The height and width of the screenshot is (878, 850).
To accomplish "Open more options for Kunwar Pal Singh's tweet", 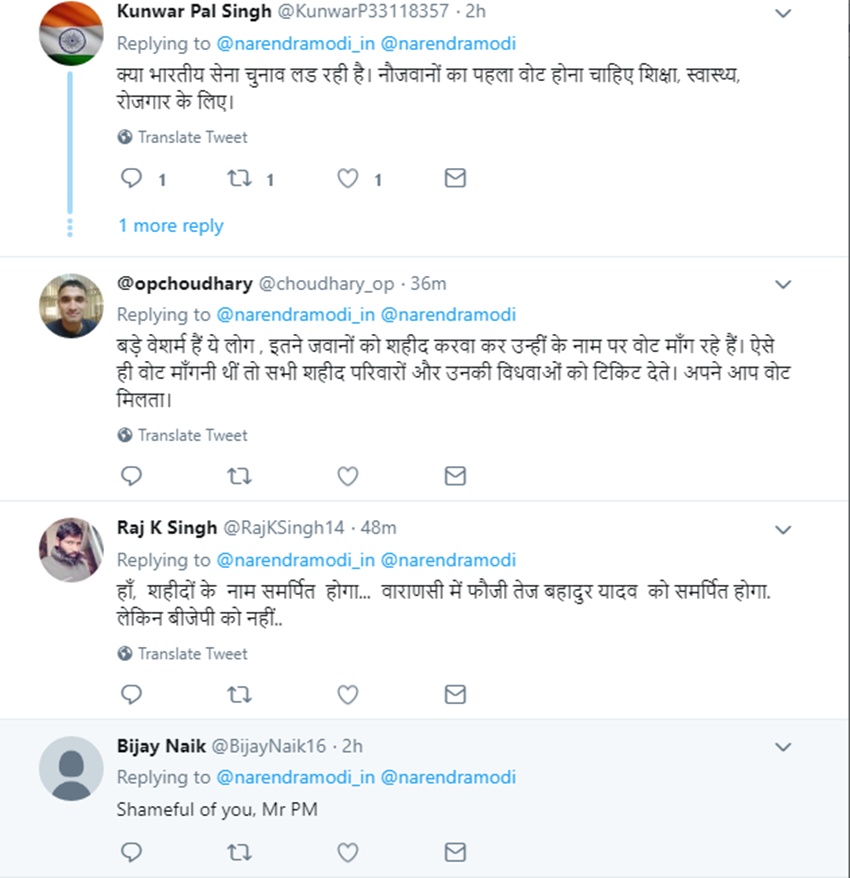I will click(x=783, y=14).
